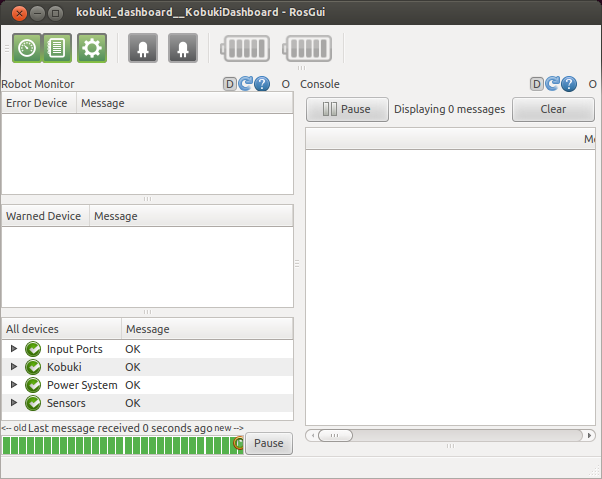
Task: Click the green message timeline bar
Action: click(x=120, y=444)
